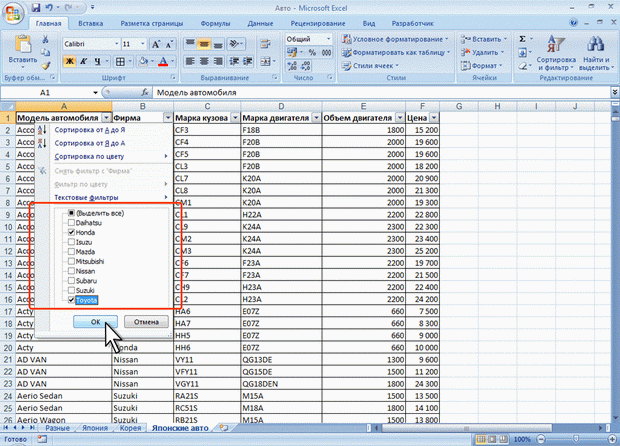Image resolution: width=620 pixels, height=446 pixels.
Task: Align text to the right
Action: click(218, 61)
